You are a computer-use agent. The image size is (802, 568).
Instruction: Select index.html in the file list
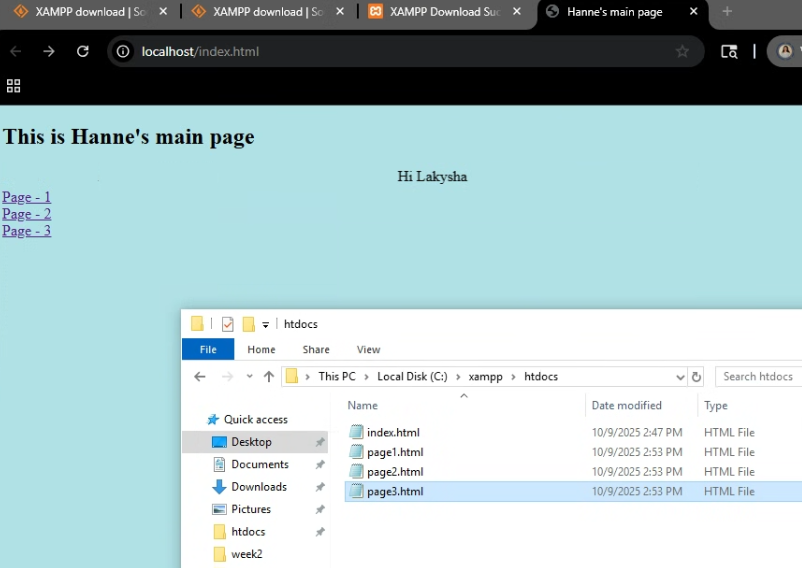point(393,433)
